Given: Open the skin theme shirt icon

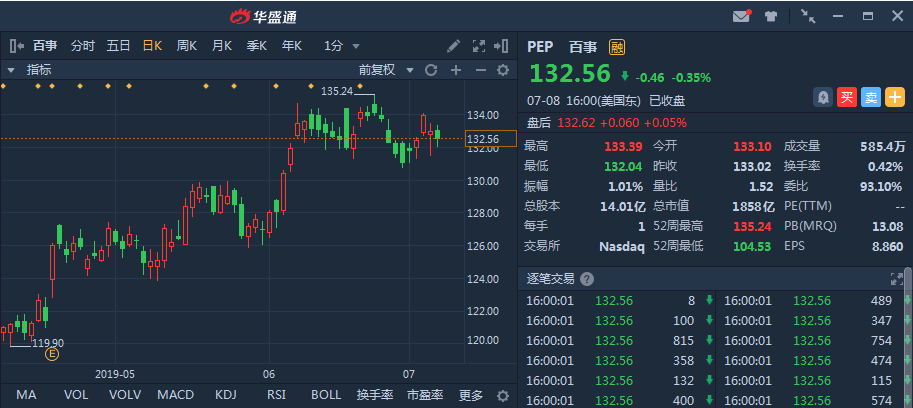Looking at the screenshot, I should [772, 16].
